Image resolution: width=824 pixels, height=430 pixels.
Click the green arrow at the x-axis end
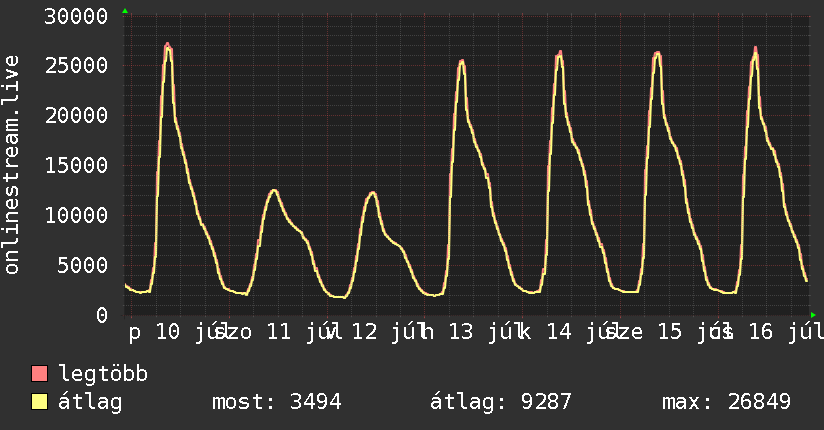click(813, 315)
